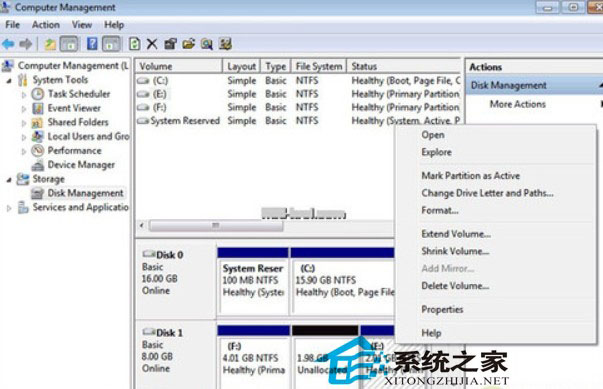Select Change Drive Letter and Paths

[x=487, y=193]
